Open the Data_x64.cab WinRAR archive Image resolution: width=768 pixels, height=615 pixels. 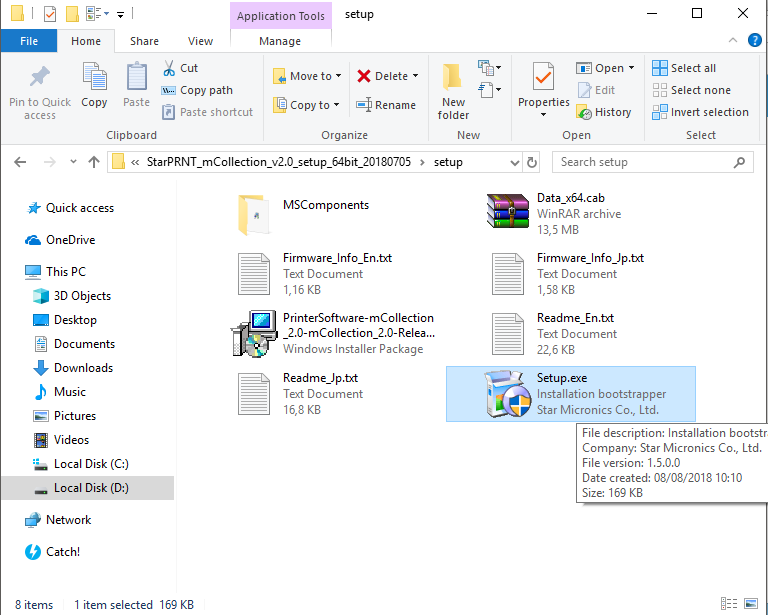[x=553, y=213]
